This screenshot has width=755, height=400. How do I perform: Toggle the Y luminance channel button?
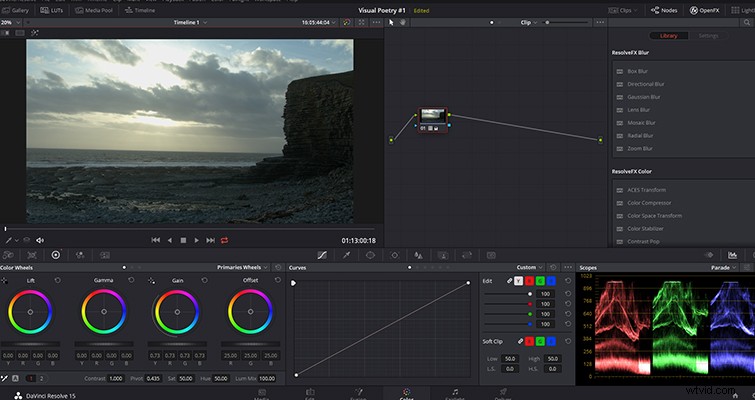coord(519,281)
